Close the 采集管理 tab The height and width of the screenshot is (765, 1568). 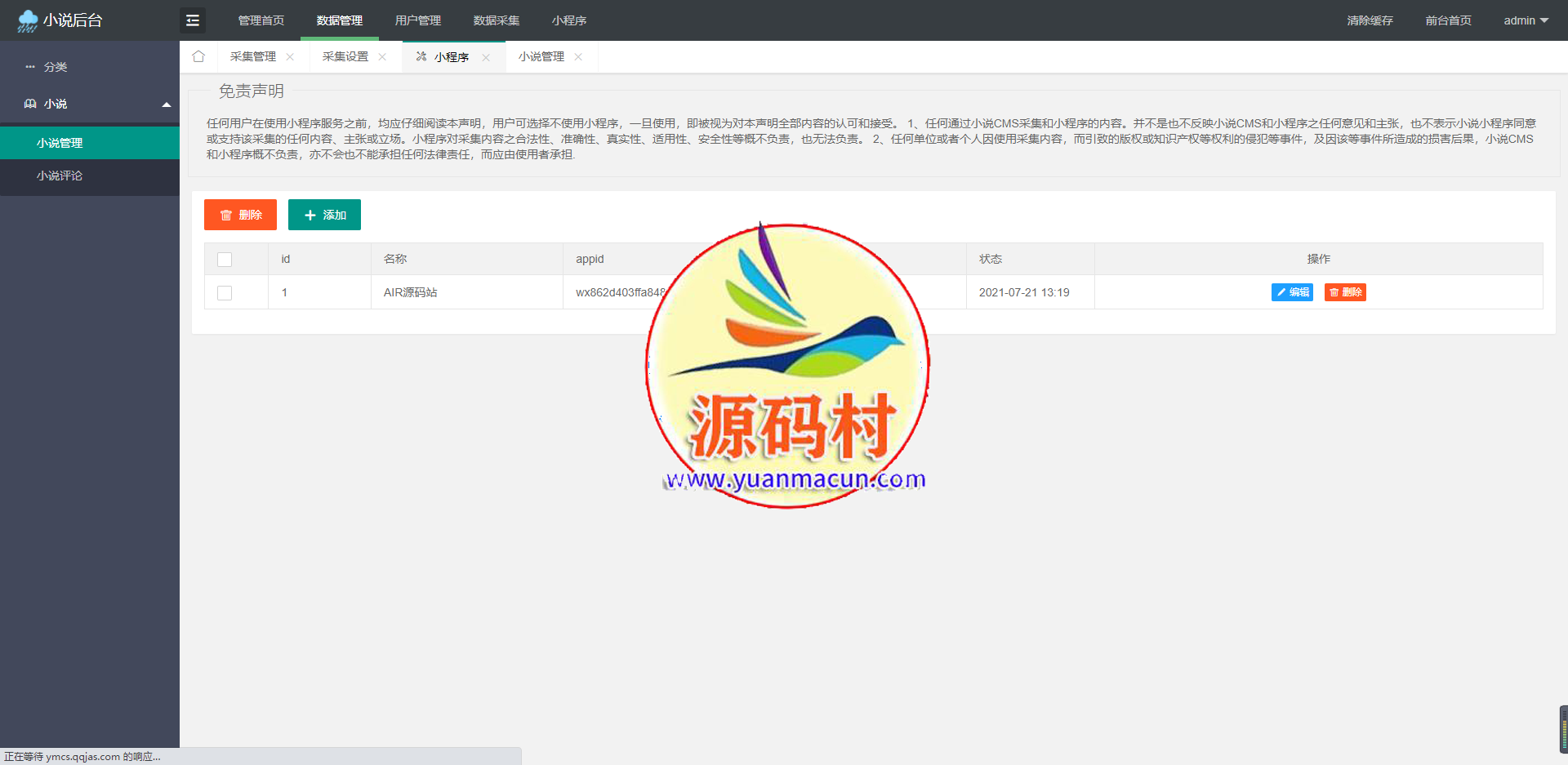coord(290,57)
